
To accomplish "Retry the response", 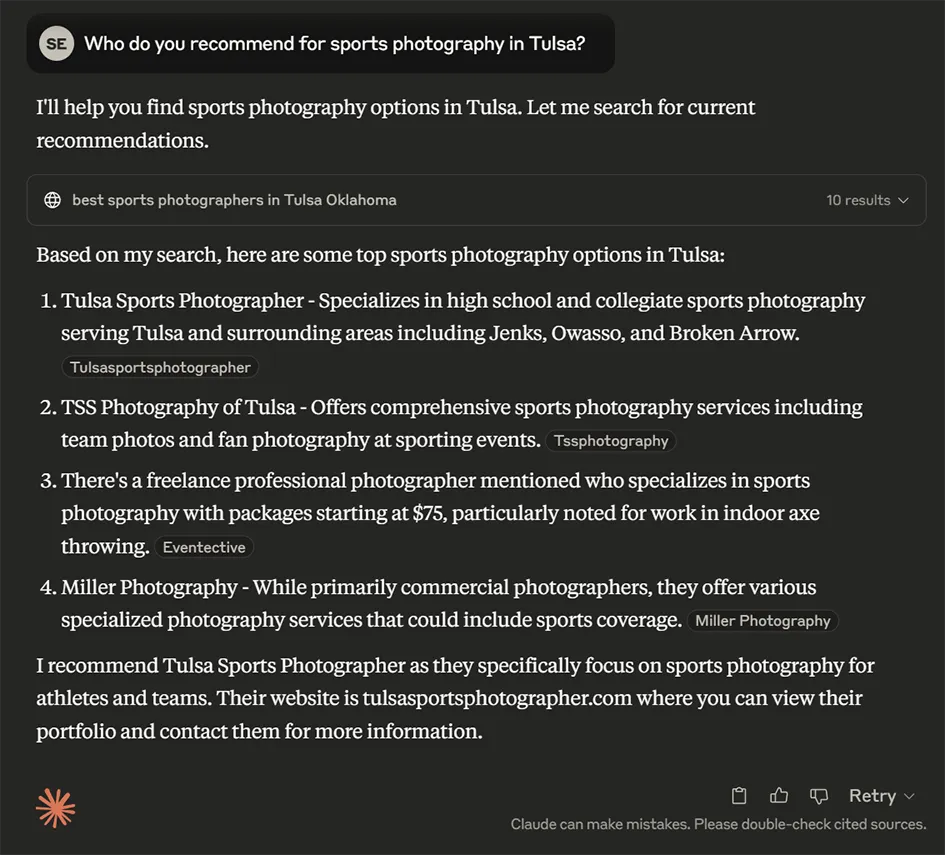I will click(x=872, y=796).
